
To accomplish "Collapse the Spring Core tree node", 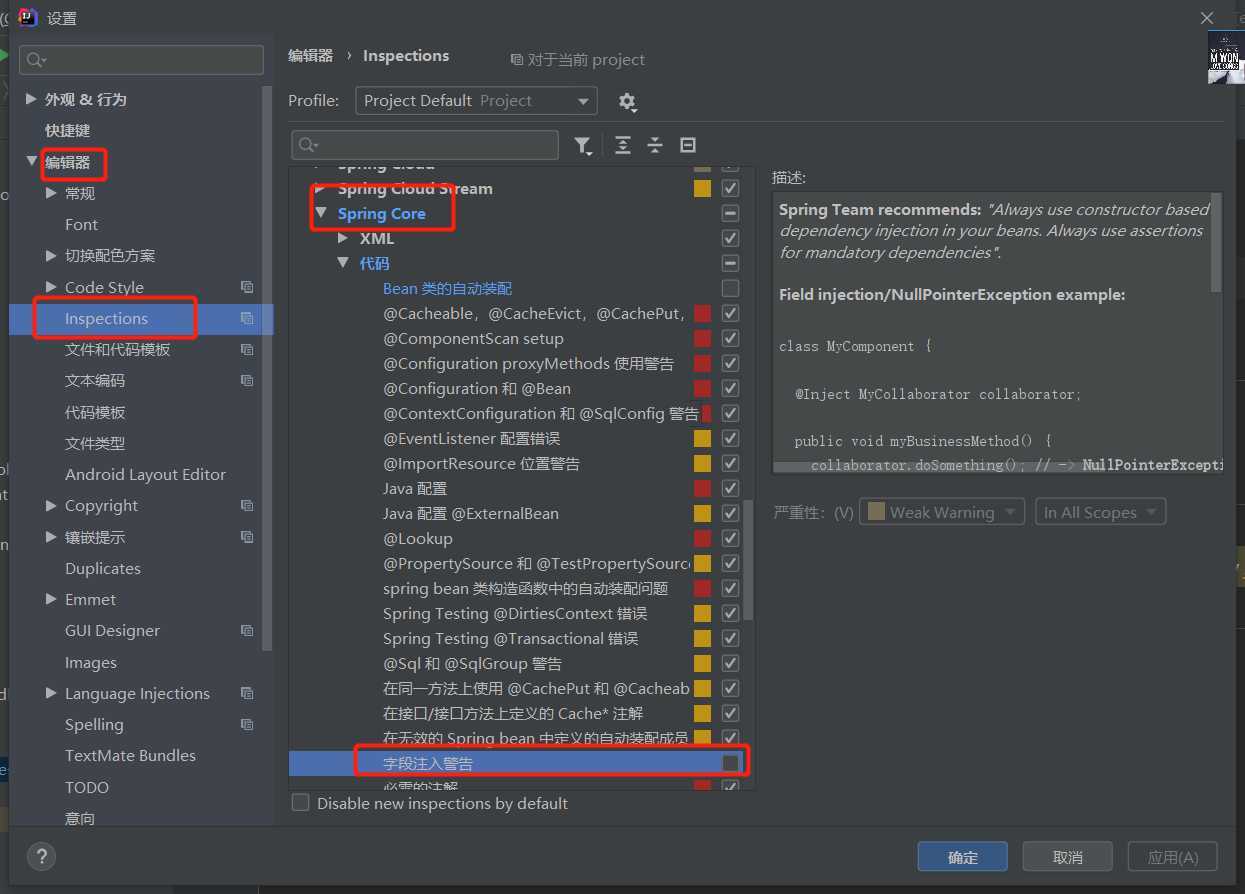I will (321, 213).
